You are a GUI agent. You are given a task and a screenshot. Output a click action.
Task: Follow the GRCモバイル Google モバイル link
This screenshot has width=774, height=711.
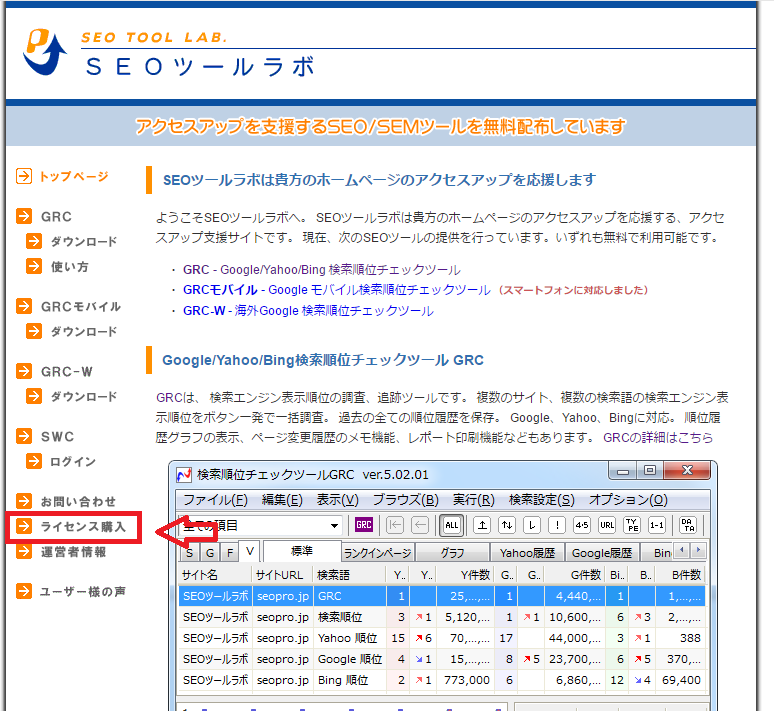337,290
